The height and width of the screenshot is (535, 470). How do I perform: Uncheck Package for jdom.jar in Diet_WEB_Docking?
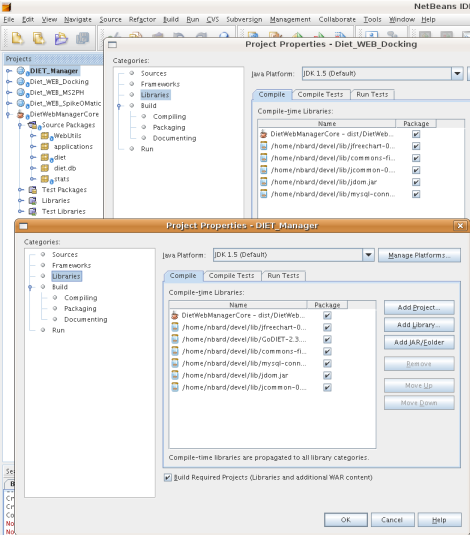[x=416, y=182]
